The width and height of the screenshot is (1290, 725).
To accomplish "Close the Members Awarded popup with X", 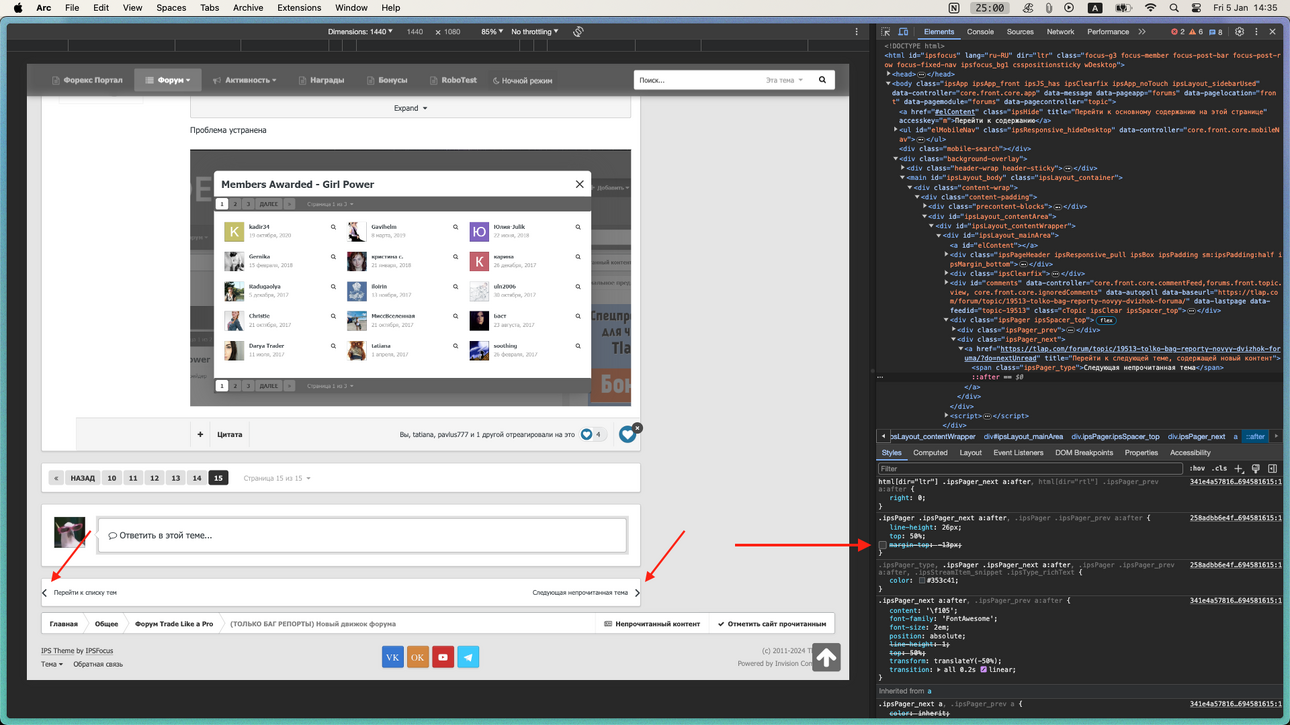I will click(x=579, y=184).
